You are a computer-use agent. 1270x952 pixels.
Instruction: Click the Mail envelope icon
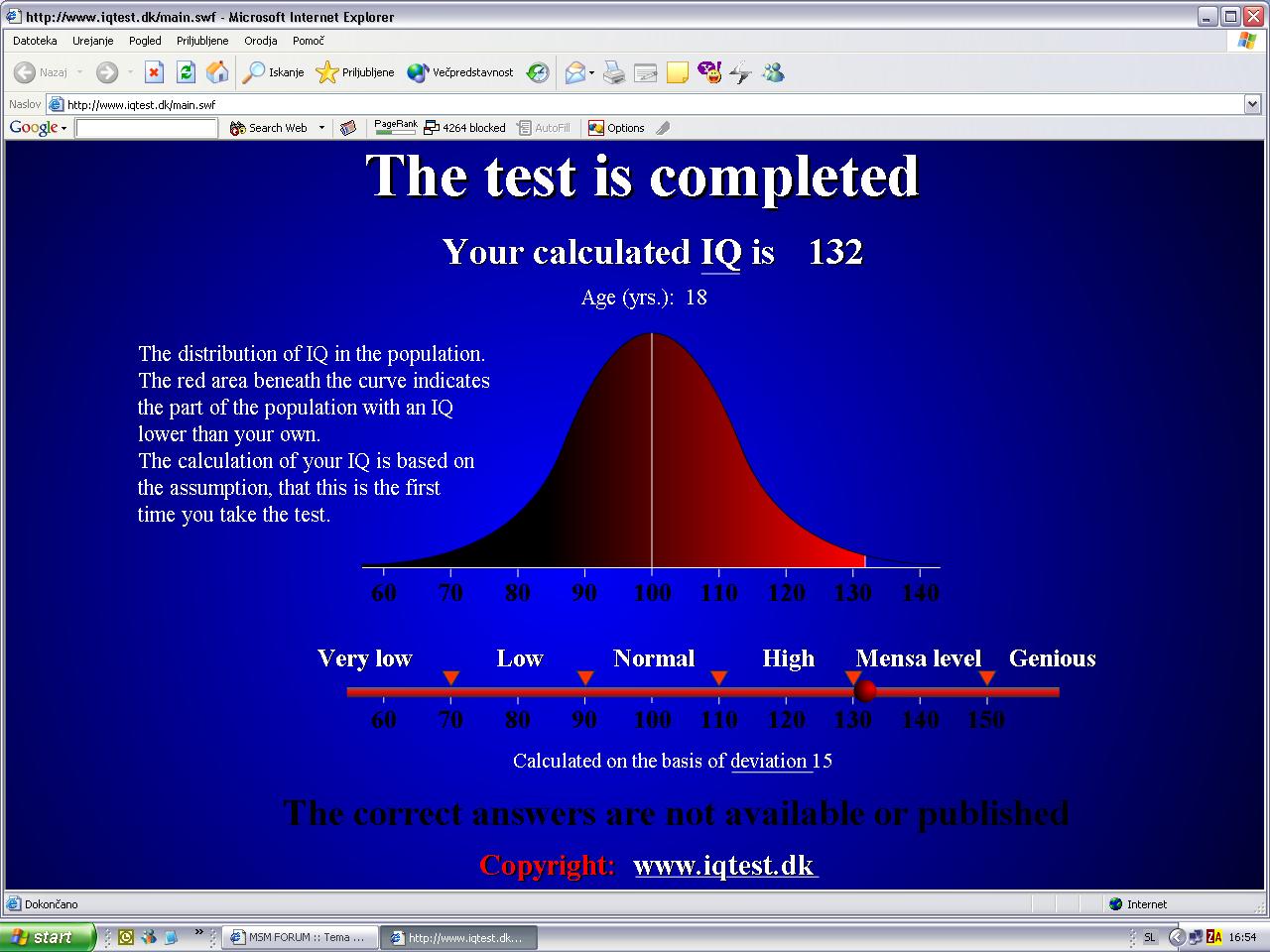click(575, 72)
